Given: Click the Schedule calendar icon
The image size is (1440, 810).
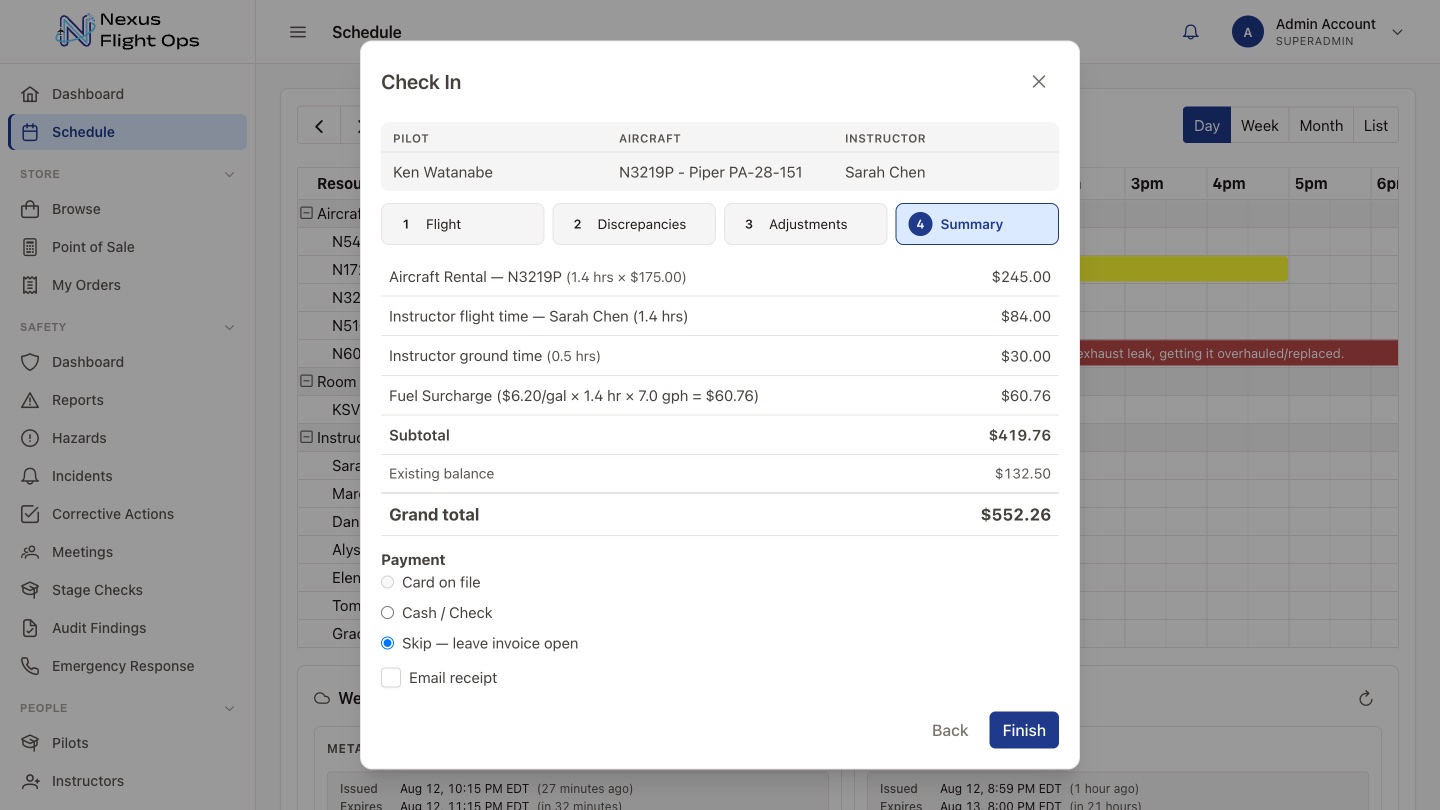Looking at the screenshot, I should [x=31, y=132].
